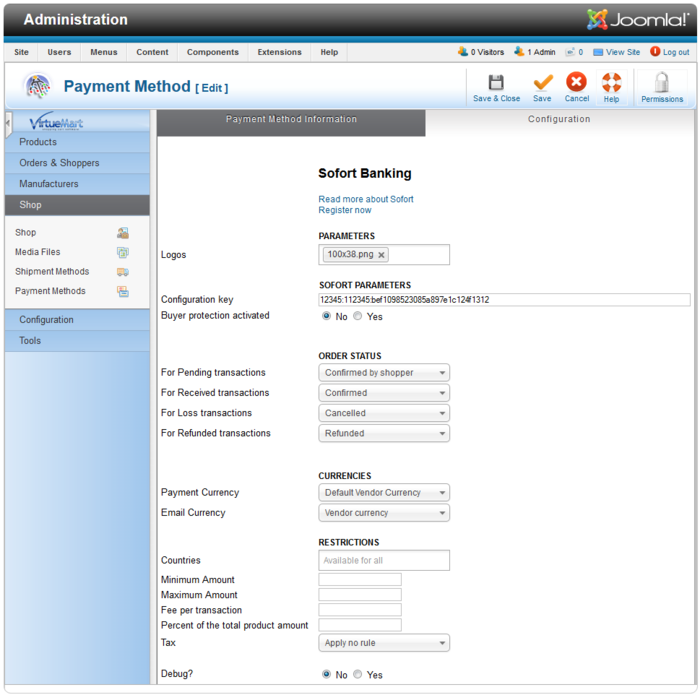Click the Shipment Methods truck icon

123,272
